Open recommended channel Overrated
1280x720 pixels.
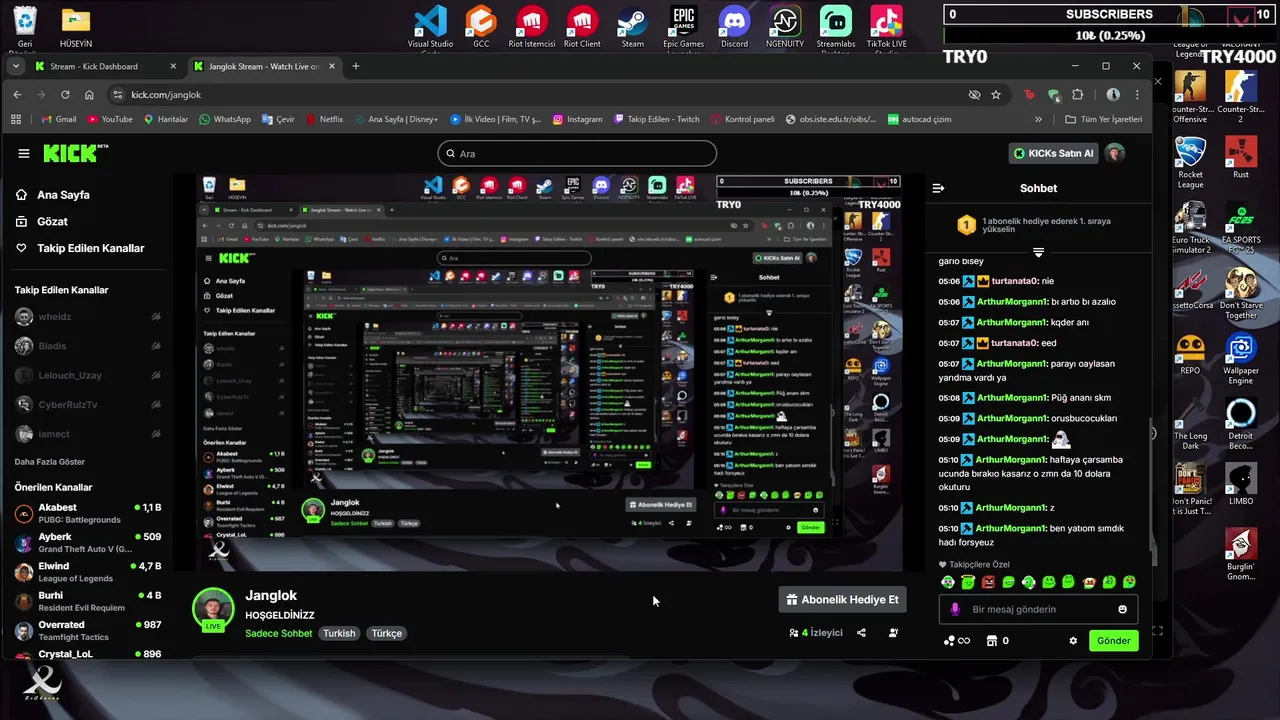(88, 630)
